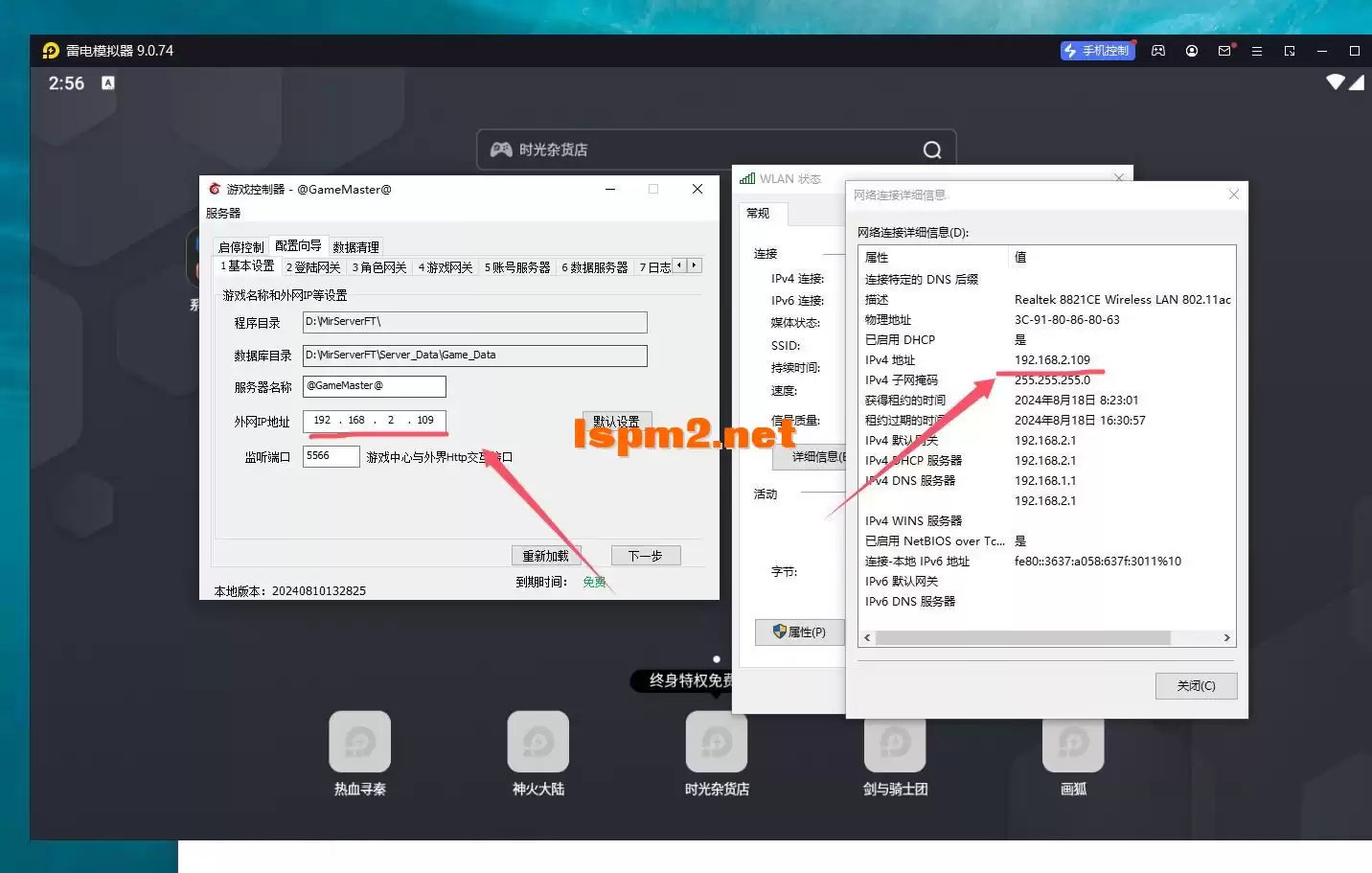Click the scrollbar right arrow in details list
The image size is (1372, 873).
[1226, 637]
